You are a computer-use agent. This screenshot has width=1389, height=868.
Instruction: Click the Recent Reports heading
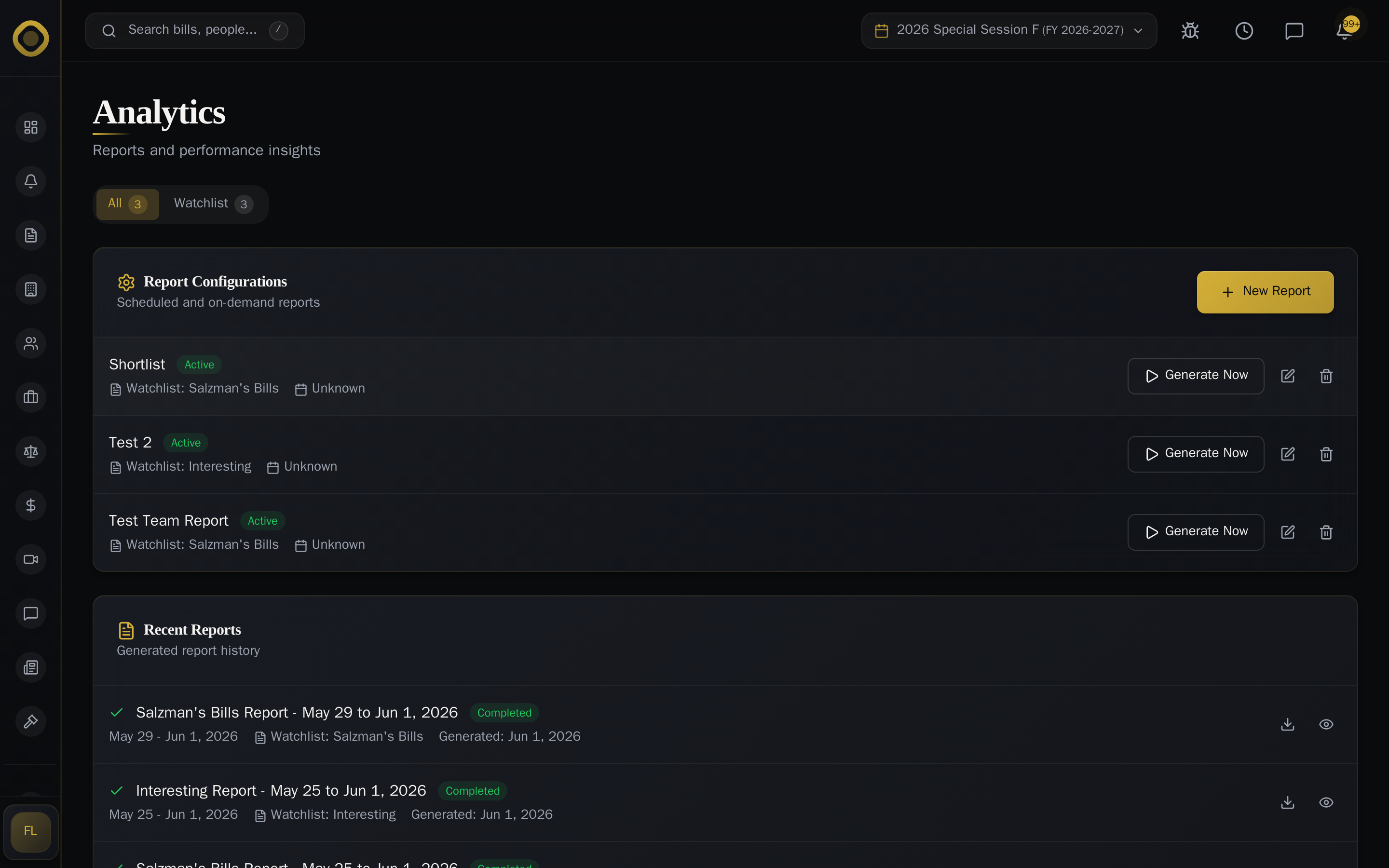coord(192,630)
